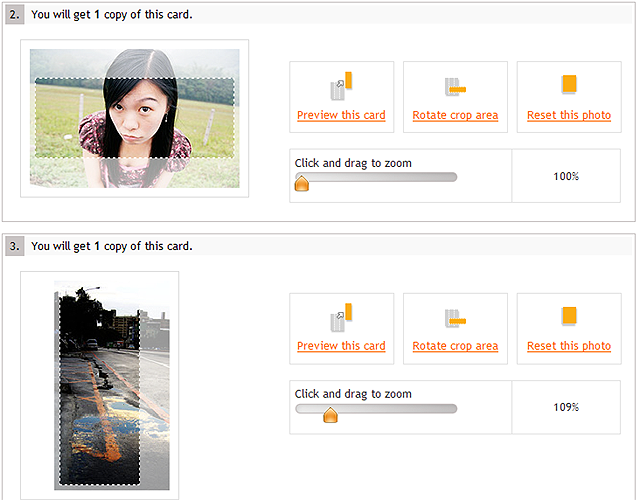The height and width of the screenshot is (500, 640).
Task: Click the Preview icon for card 2
Action: click(341, 86)
